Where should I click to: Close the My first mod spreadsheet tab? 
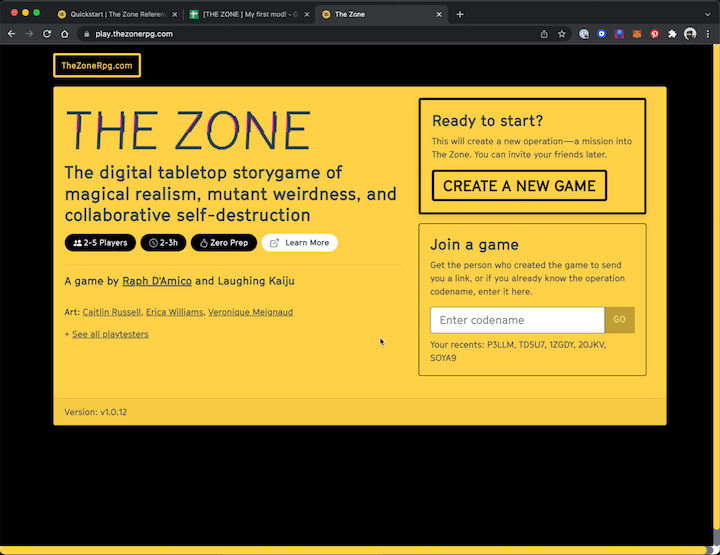pyautogui.click(x=307, y=14)
